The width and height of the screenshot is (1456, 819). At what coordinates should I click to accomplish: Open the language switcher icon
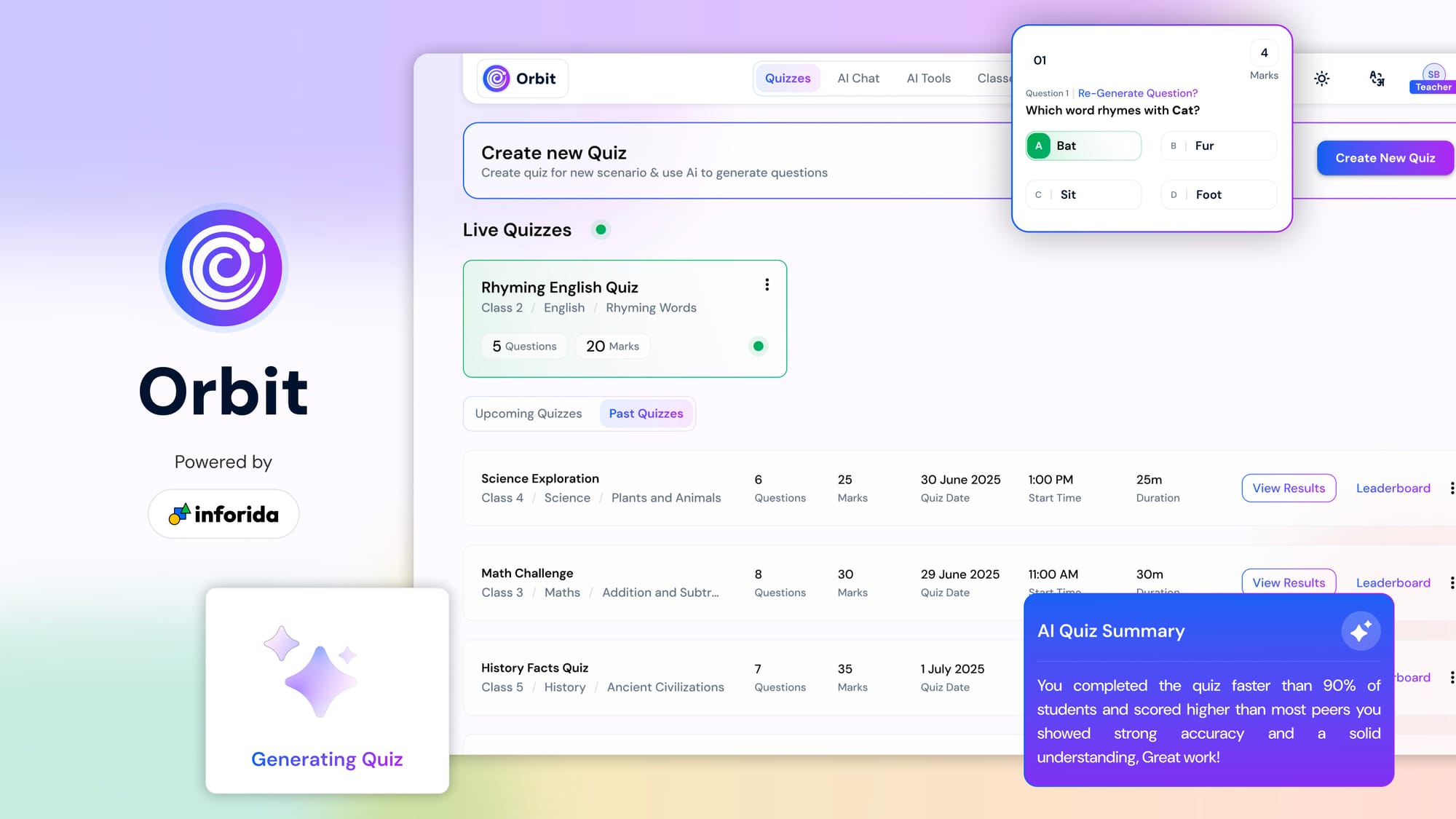point(1377,79)
